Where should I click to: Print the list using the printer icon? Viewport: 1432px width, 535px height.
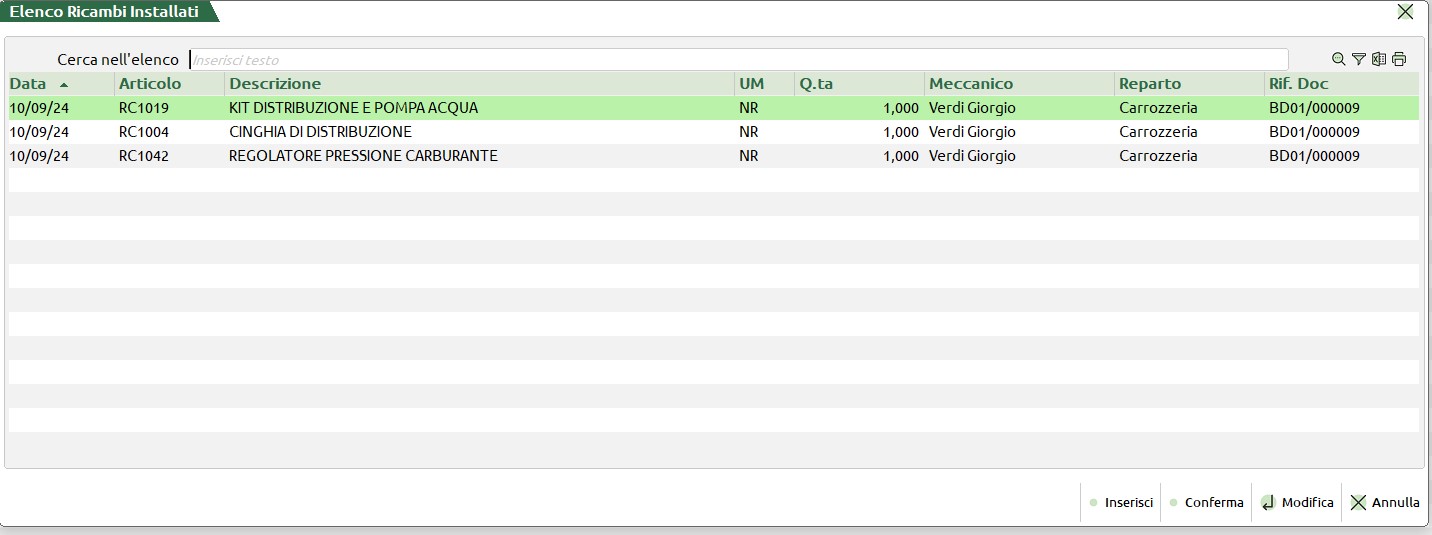[1399, 59]
